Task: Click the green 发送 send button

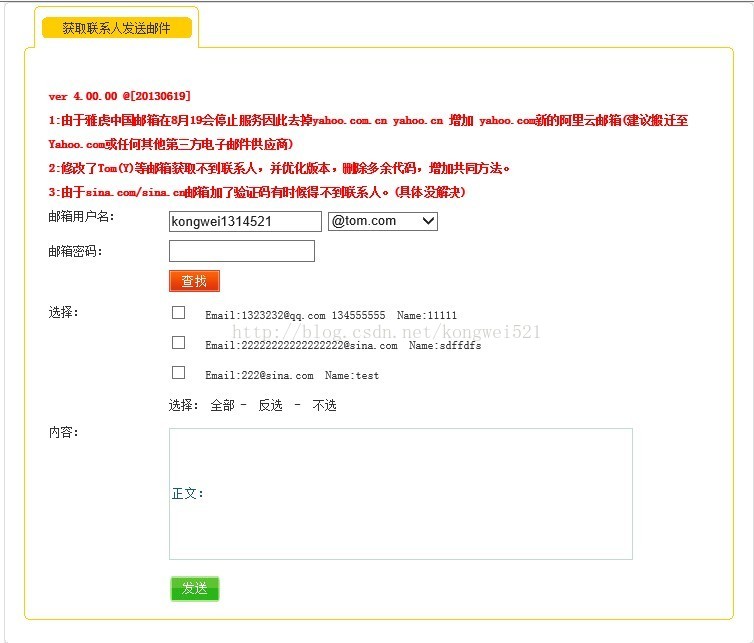Action: pyautogui.click(x=195, y=589)
